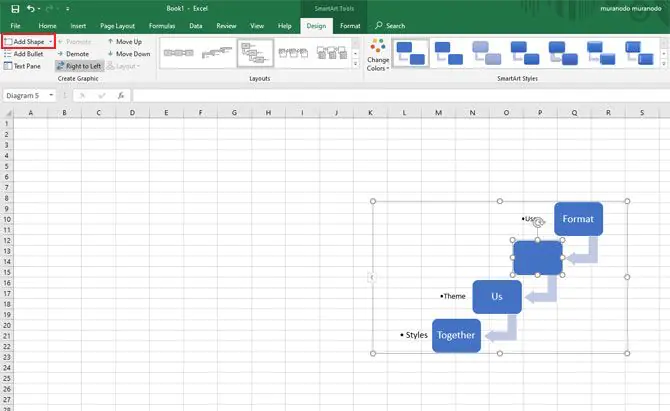
Task: Select the fourth layout thumbnail in gallery
Action: 293,53
